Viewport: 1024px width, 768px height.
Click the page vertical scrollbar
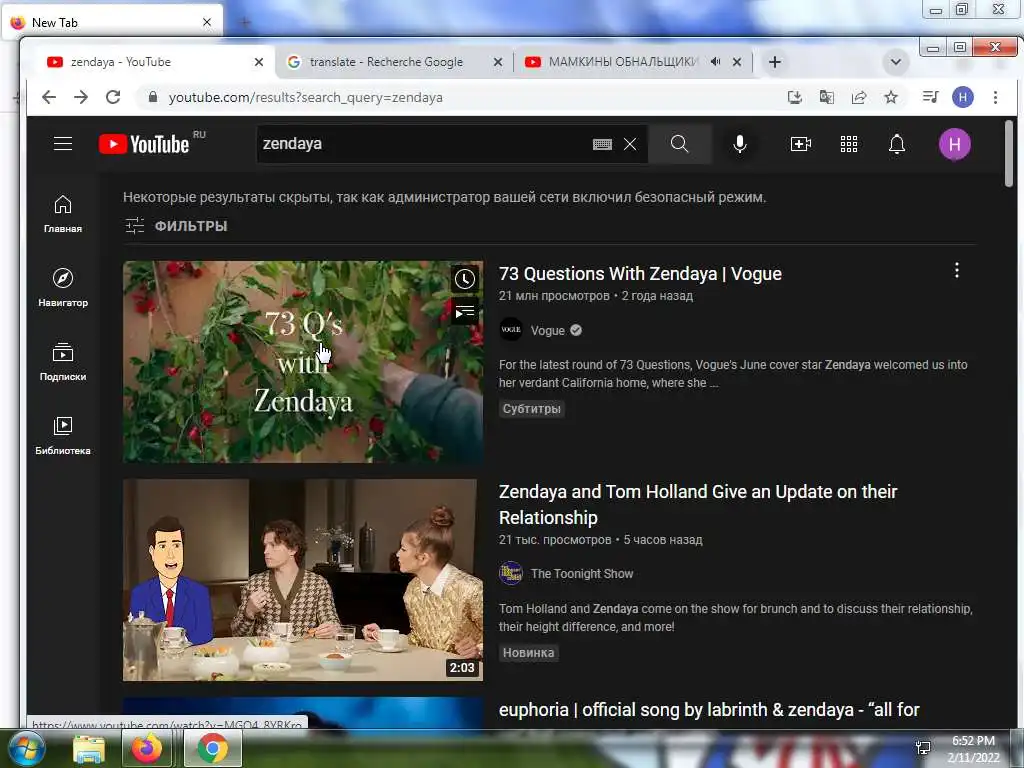1009,153
